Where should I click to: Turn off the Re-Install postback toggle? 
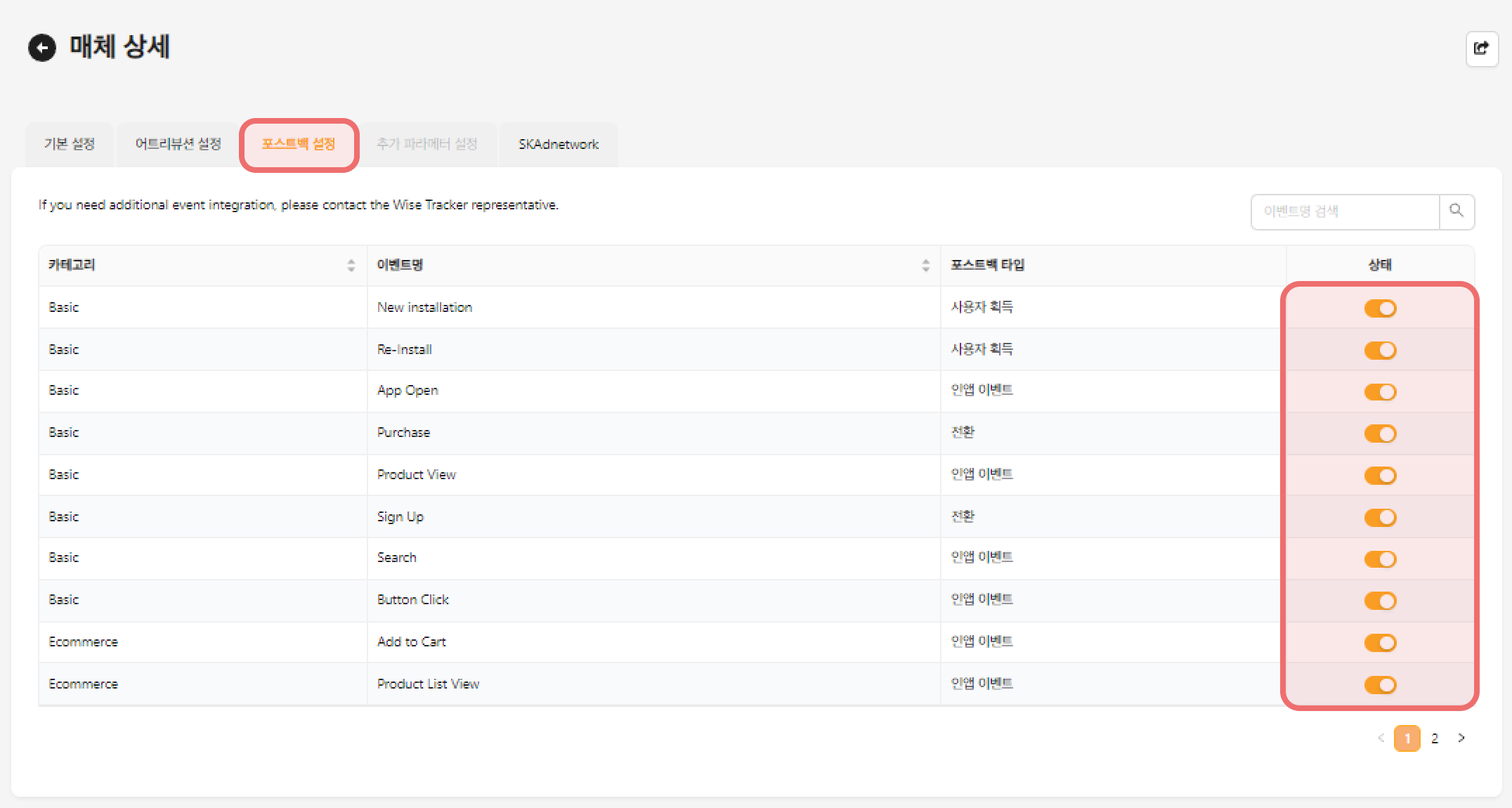1380,350
